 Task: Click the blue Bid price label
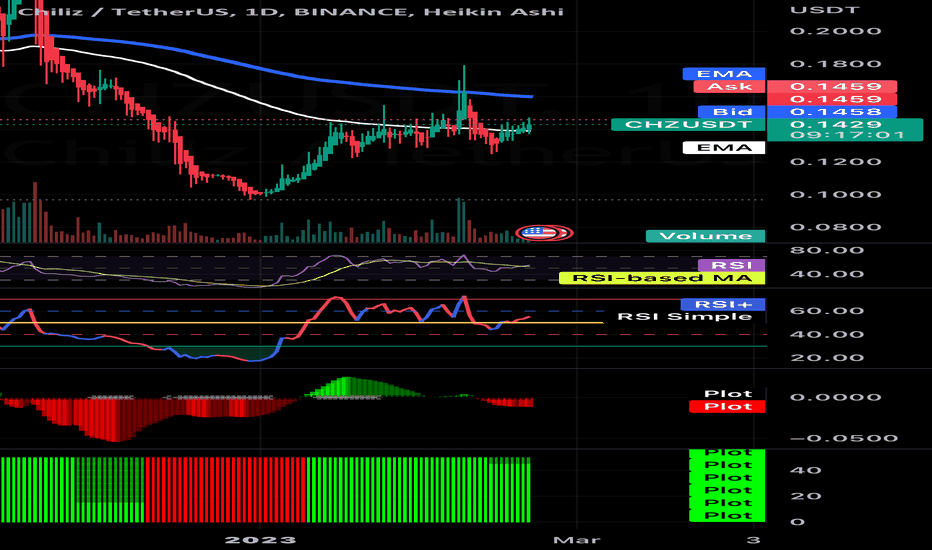(732, 112)
